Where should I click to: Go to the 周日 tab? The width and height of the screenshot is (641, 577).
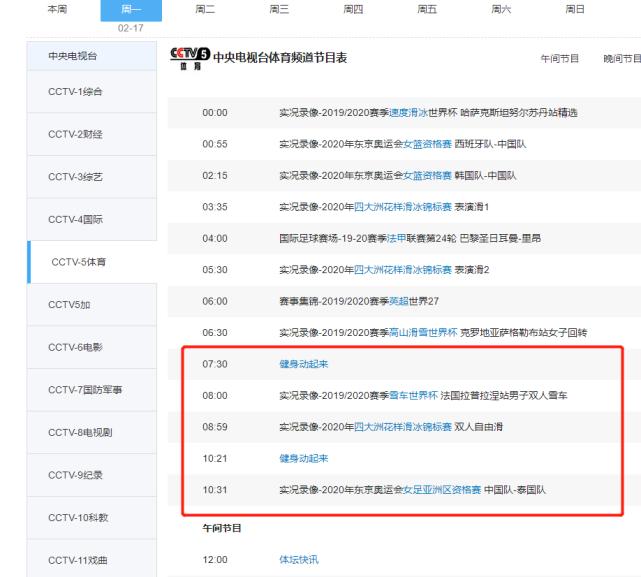[575, 9]
